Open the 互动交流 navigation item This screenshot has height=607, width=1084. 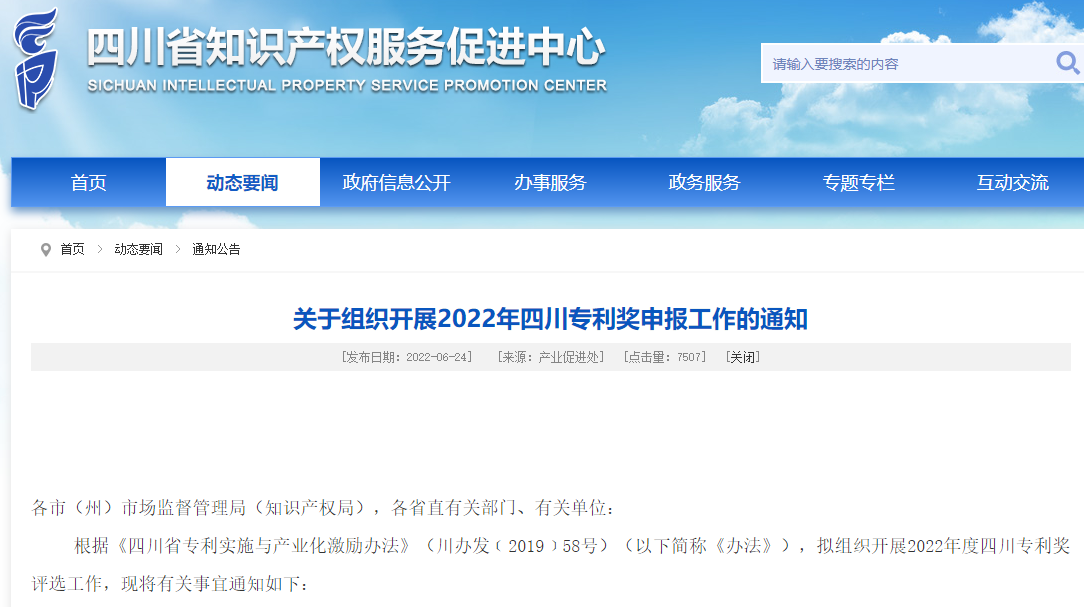click(1012, 183)
